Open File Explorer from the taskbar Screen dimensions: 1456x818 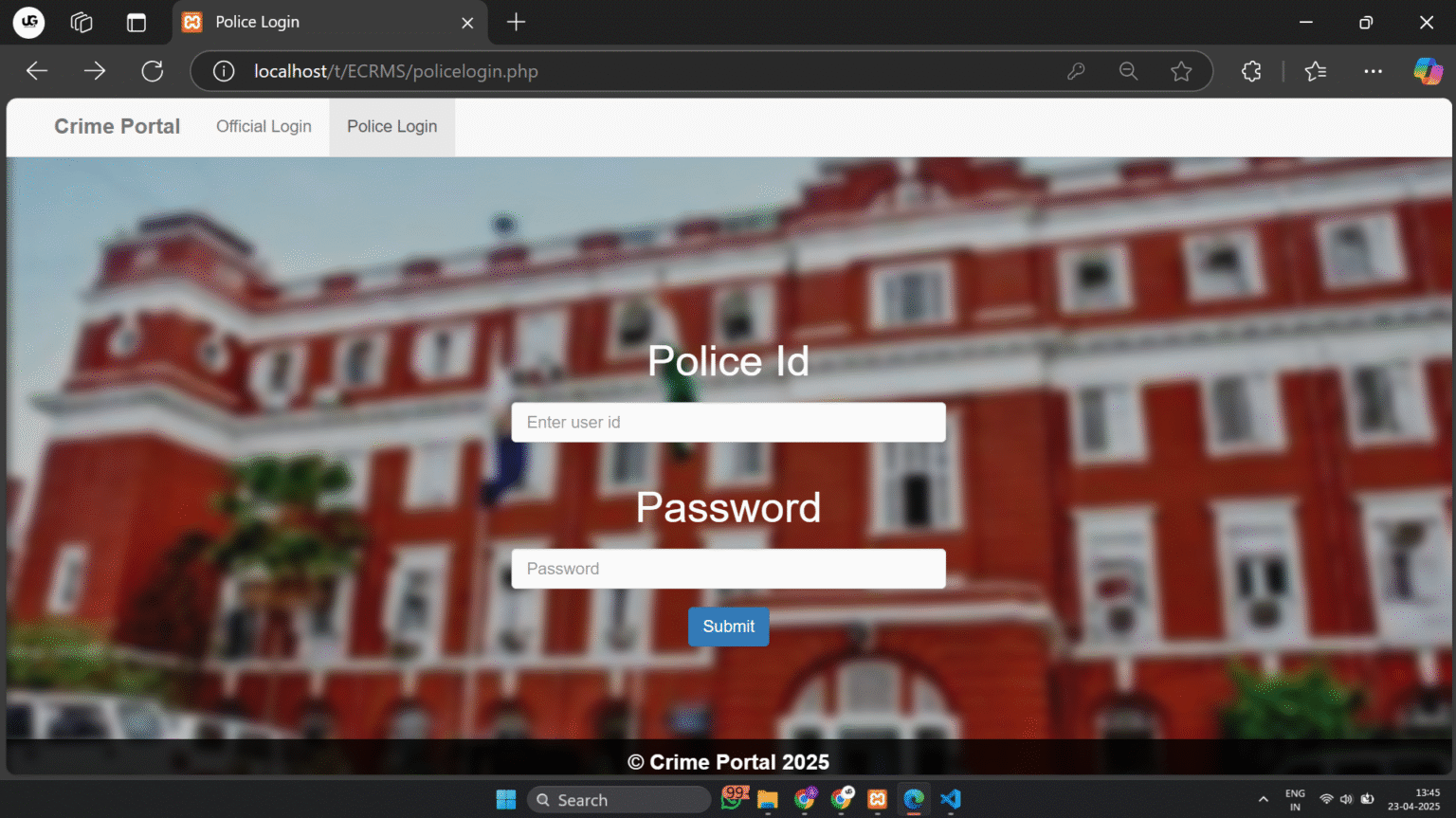tap(767, 799)
